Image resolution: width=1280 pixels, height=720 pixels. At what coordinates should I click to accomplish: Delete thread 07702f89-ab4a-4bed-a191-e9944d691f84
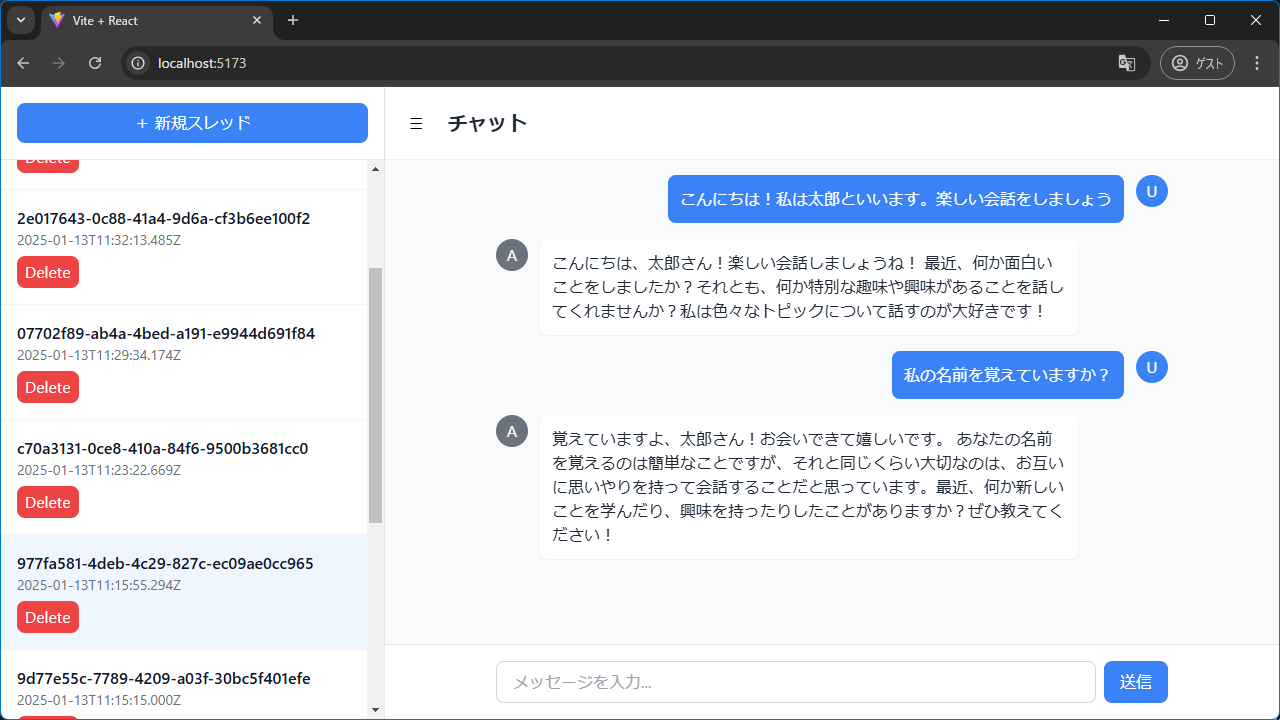click(48, 387)
